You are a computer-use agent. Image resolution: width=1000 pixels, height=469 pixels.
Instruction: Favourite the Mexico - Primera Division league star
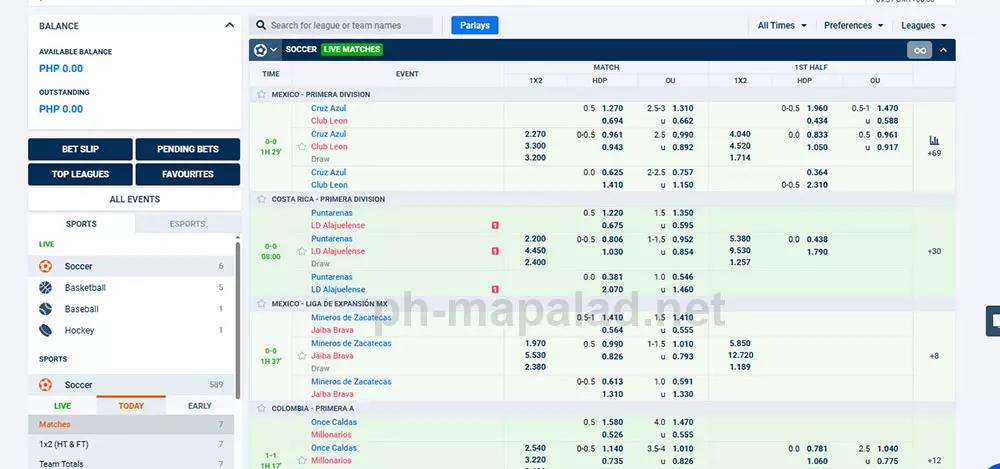(261, 94)
